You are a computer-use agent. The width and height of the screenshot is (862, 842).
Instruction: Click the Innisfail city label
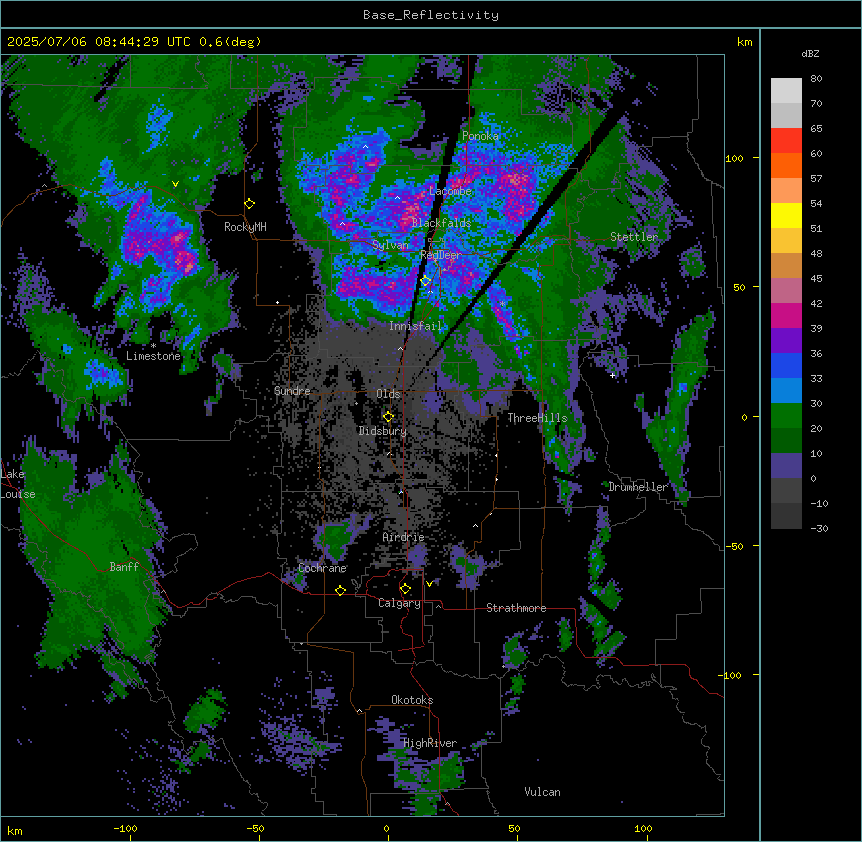416,326
